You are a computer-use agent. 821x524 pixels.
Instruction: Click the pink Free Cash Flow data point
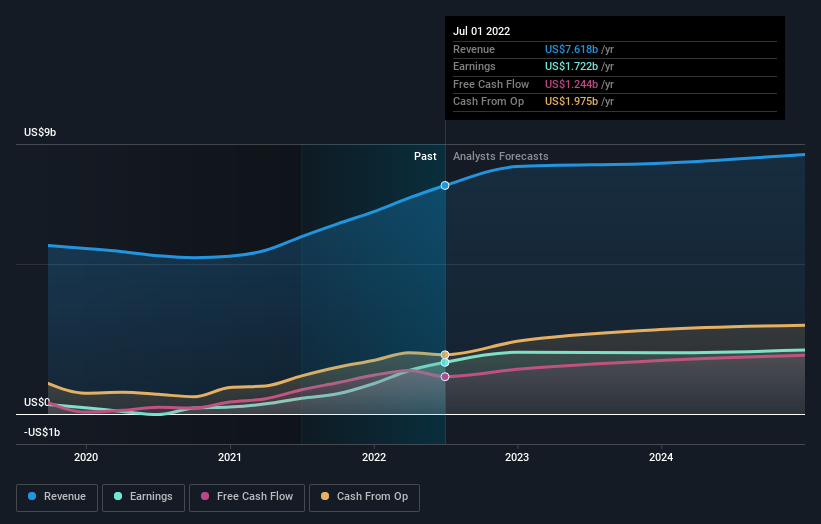445,376
